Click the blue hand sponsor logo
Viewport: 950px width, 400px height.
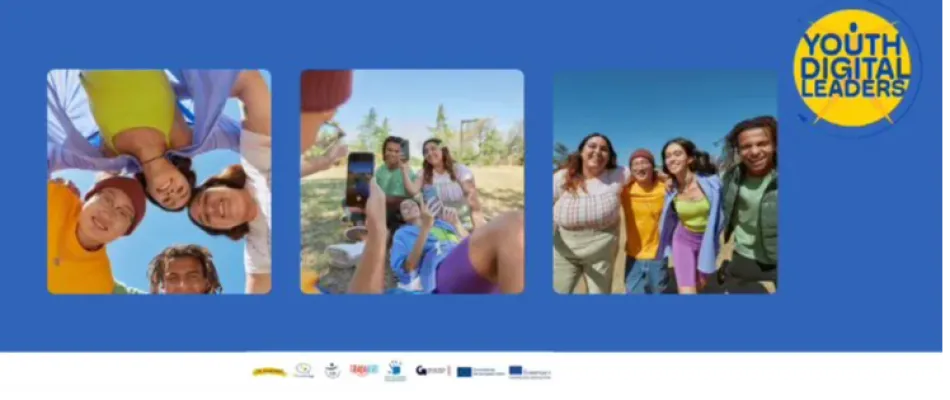coord(395,371)
